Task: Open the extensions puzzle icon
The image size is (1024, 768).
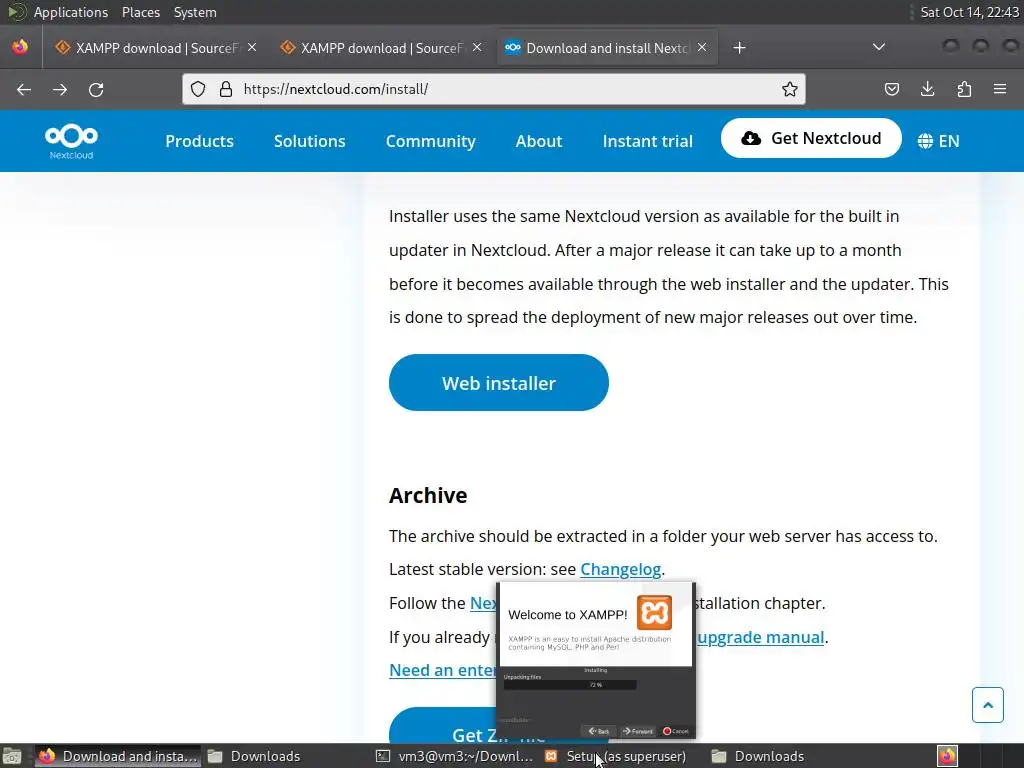Action: [964, 89]
